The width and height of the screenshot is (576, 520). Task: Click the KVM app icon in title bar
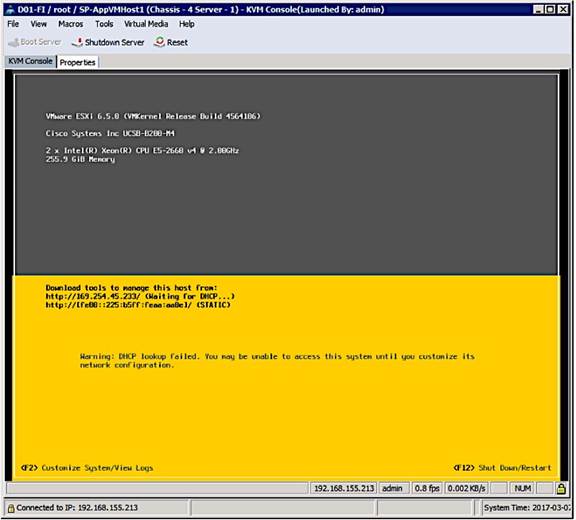click(x=10, y=10)
